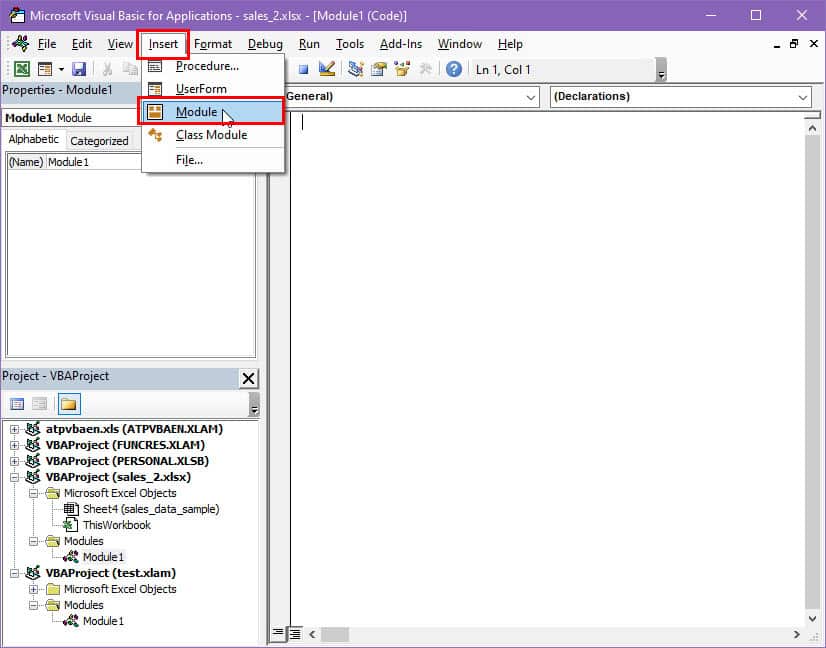Viewport: 826px width, 648px height.
Task: Open the Tools menu
Action: click(x=350, y=44)
